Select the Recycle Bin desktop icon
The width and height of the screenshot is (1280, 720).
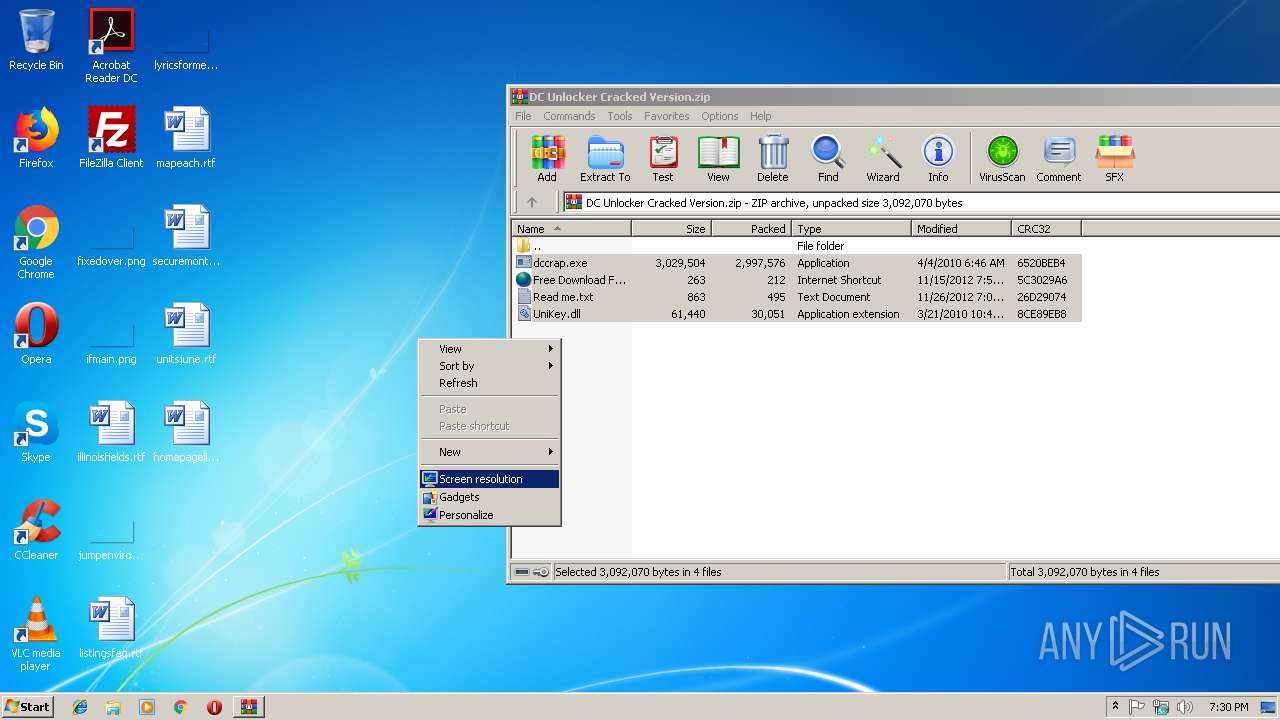(x=36, y=41)
